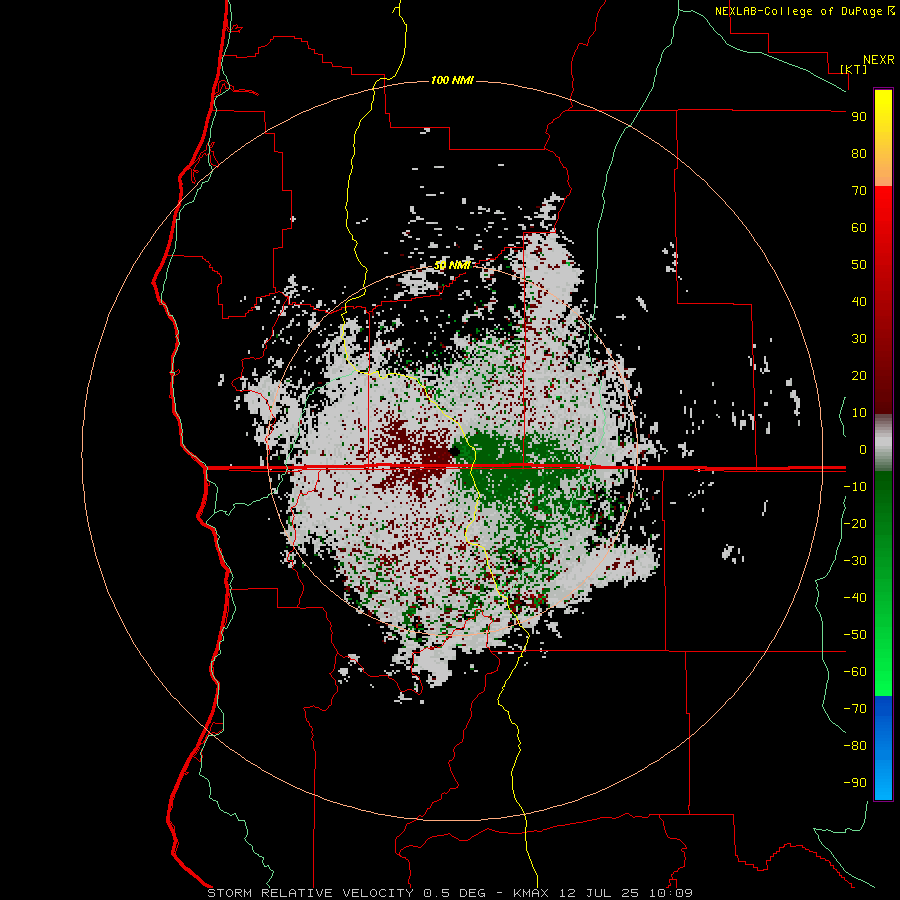Click the positive 20 knot scale label
This screenshot has height=900, width=900.
point(859,376)
